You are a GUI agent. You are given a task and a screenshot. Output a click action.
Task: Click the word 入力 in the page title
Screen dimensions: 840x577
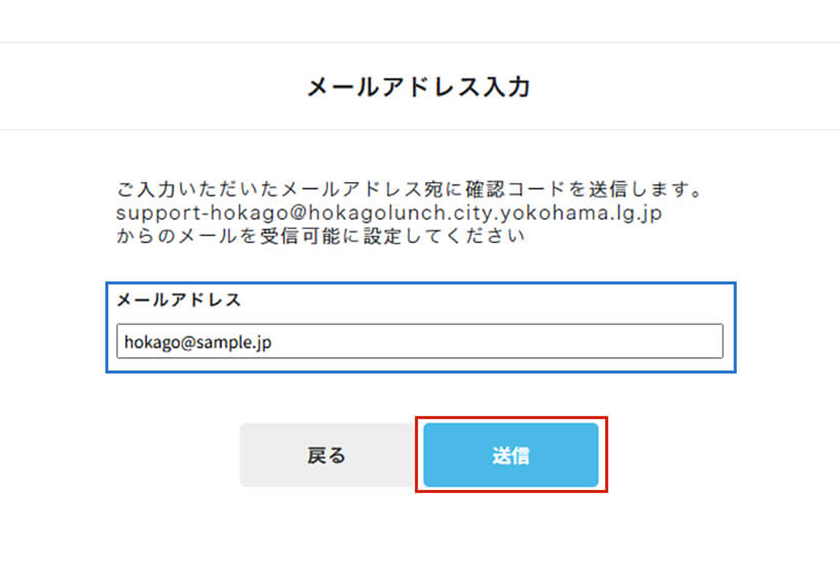[x=507, y=87]
